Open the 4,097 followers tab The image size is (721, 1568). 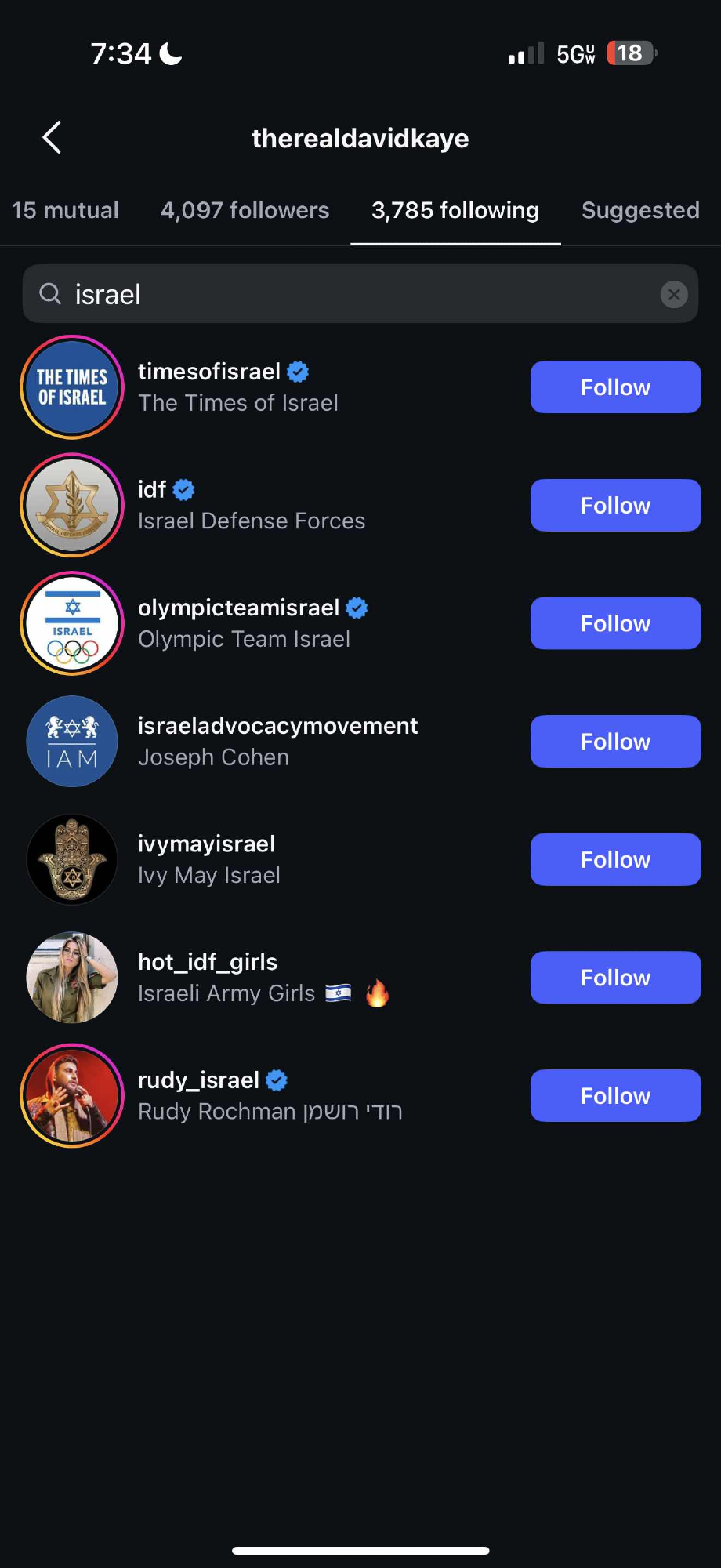pos(245,210)
